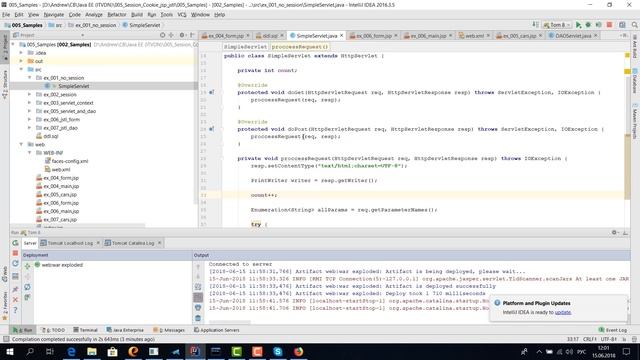Open Project Structure from the toolbar

(x=622, y=25)
